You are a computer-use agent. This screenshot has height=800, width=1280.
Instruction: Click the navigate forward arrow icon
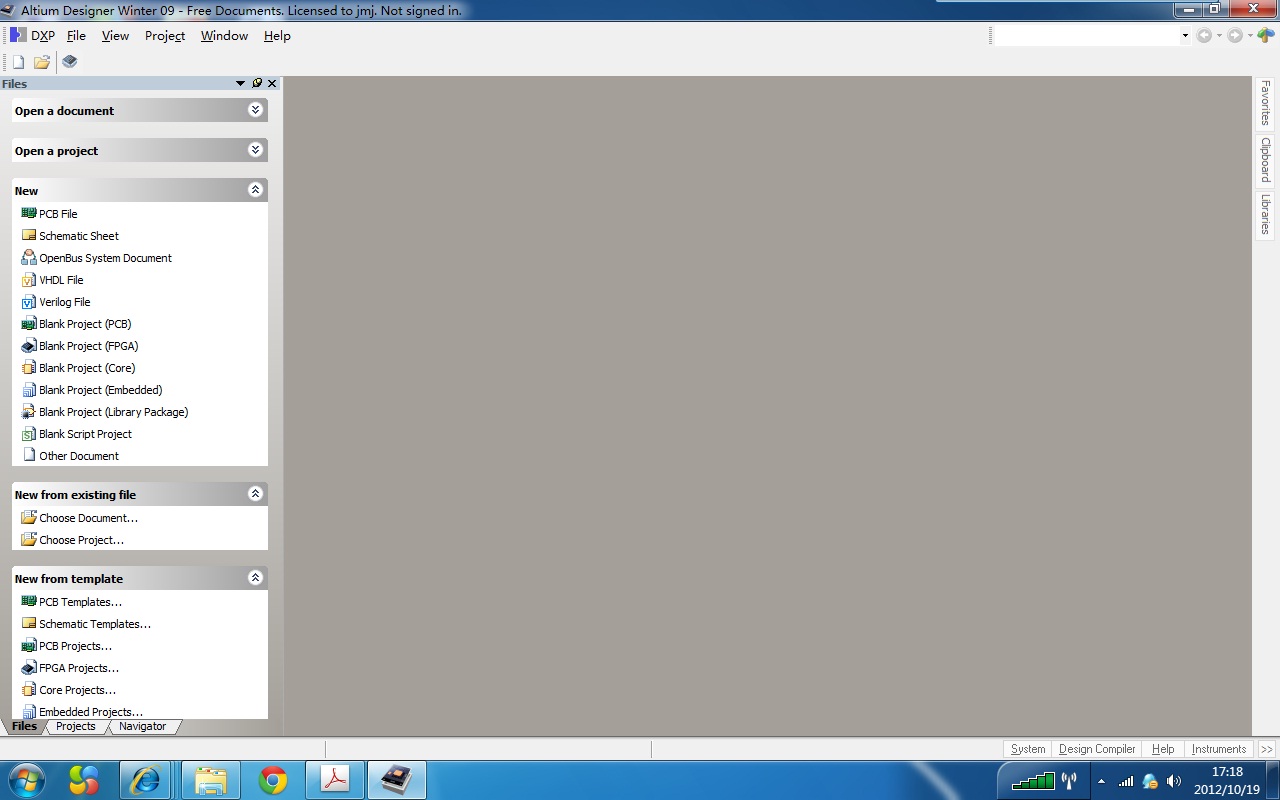click(x=1235, y=35)
